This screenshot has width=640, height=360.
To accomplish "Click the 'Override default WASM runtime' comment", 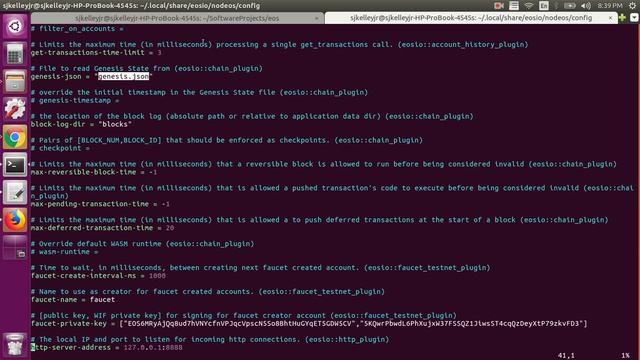I will coord(142,244).
